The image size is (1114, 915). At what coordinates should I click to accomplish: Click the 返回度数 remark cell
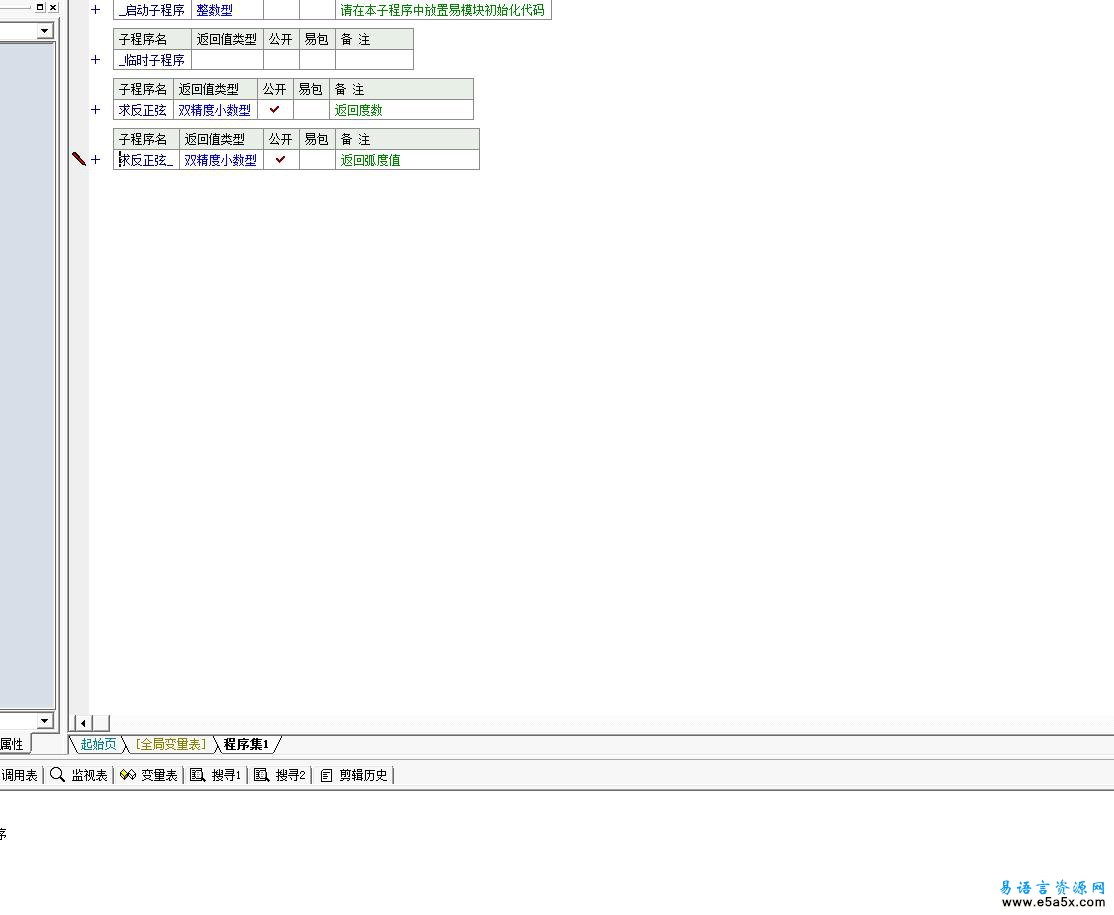pos(401,109)
